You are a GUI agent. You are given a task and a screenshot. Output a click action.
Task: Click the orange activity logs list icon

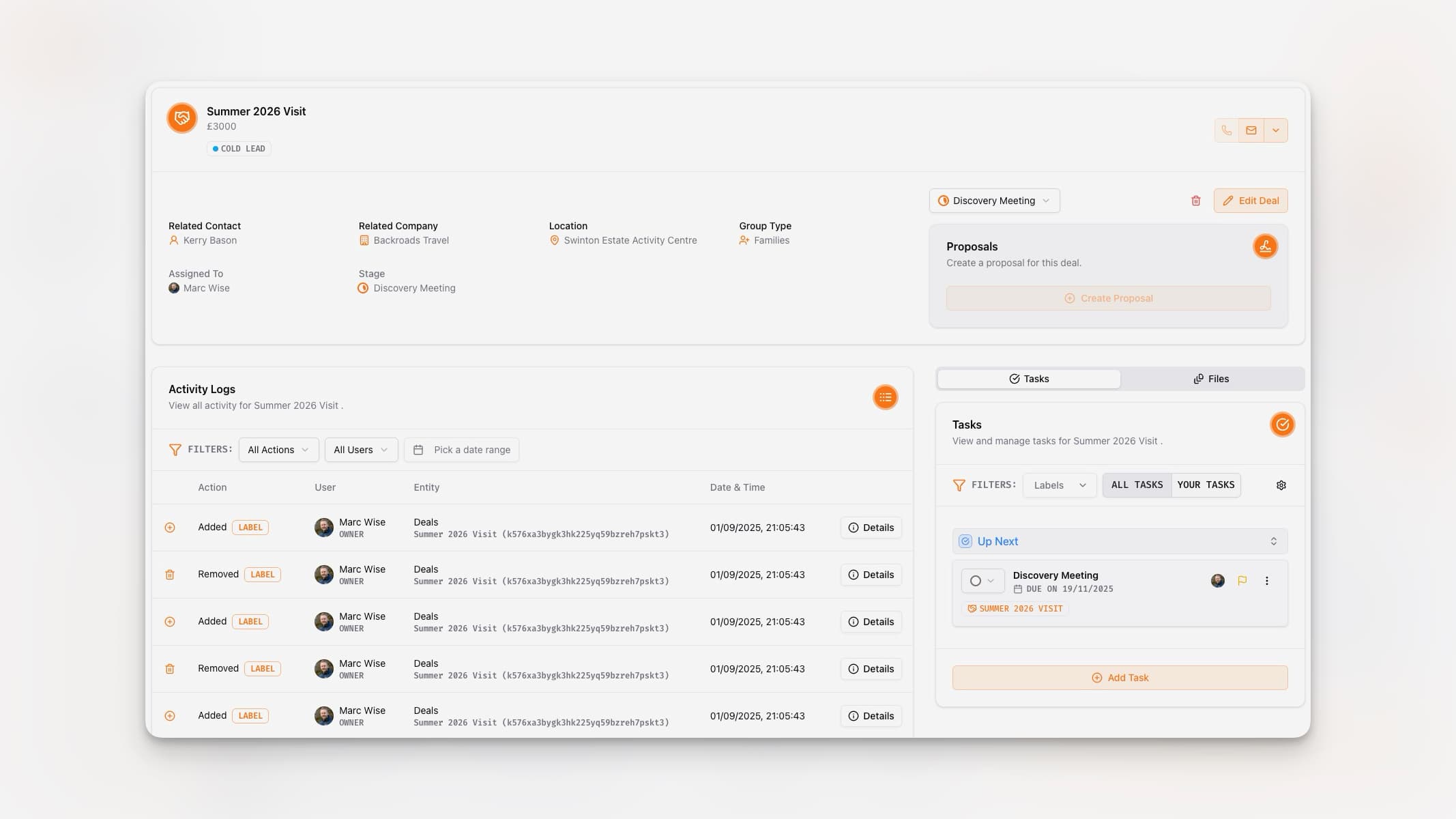[885, 397]
